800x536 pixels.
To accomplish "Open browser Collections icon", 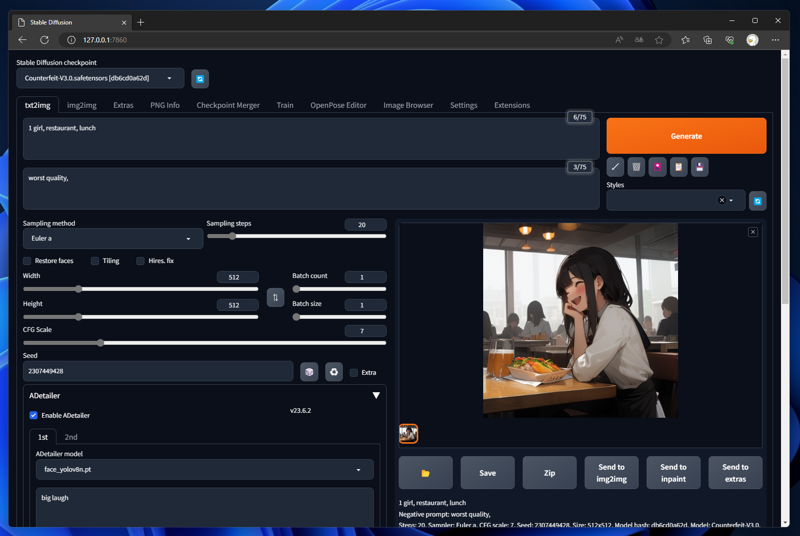I will click(x=707, y=40).
